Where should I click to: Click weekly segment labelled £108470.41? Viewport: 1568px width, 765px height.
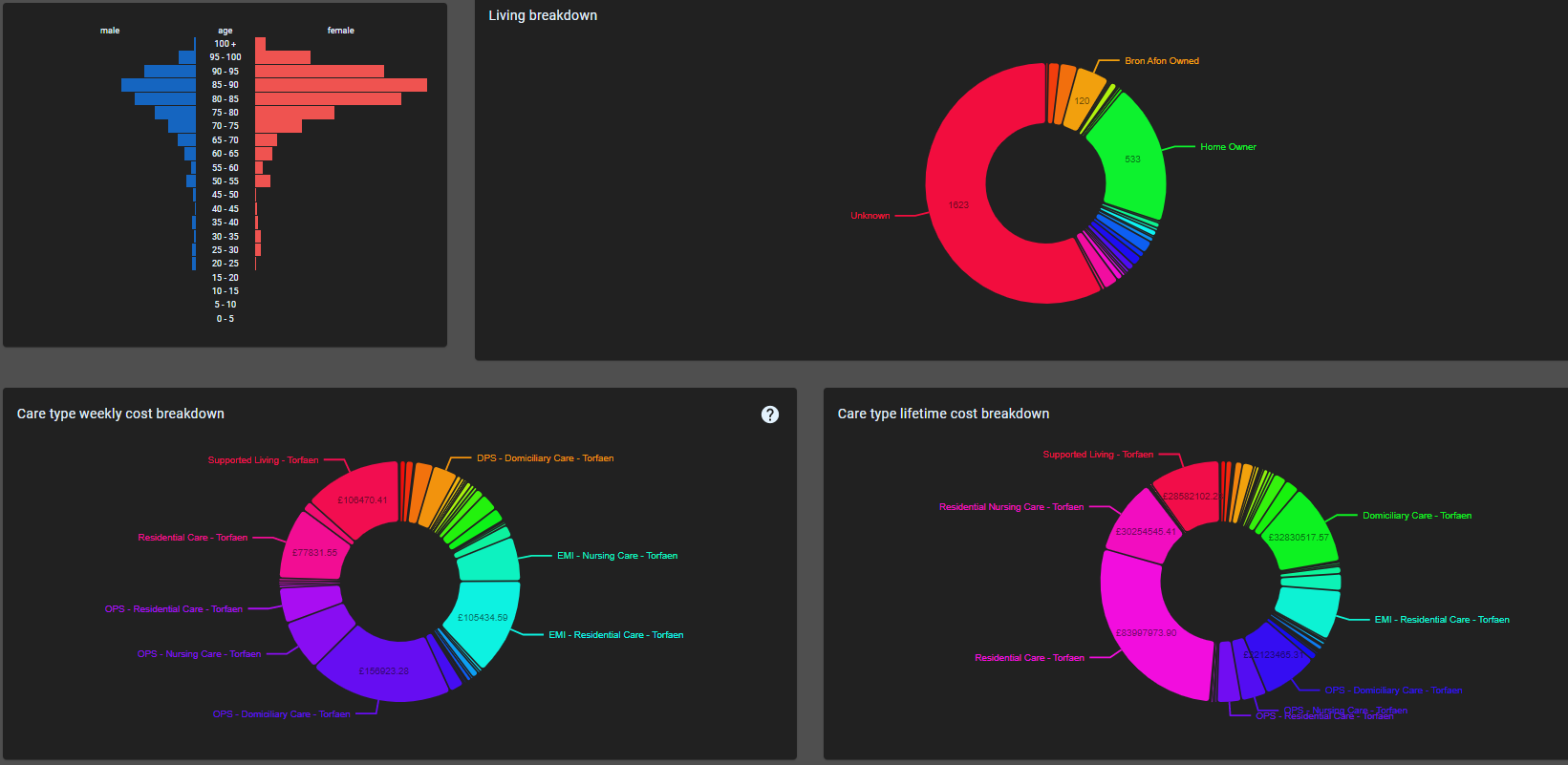click(x=362, y=499)
